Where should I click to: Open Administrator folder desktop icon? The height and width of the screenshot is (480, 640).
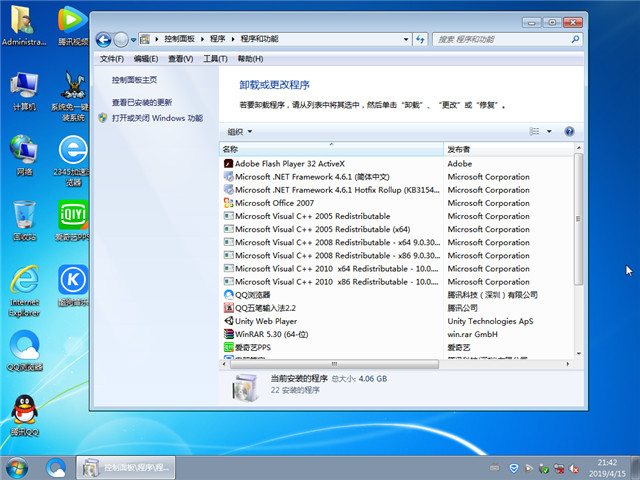pyautogui.click(x=24, y=25)
